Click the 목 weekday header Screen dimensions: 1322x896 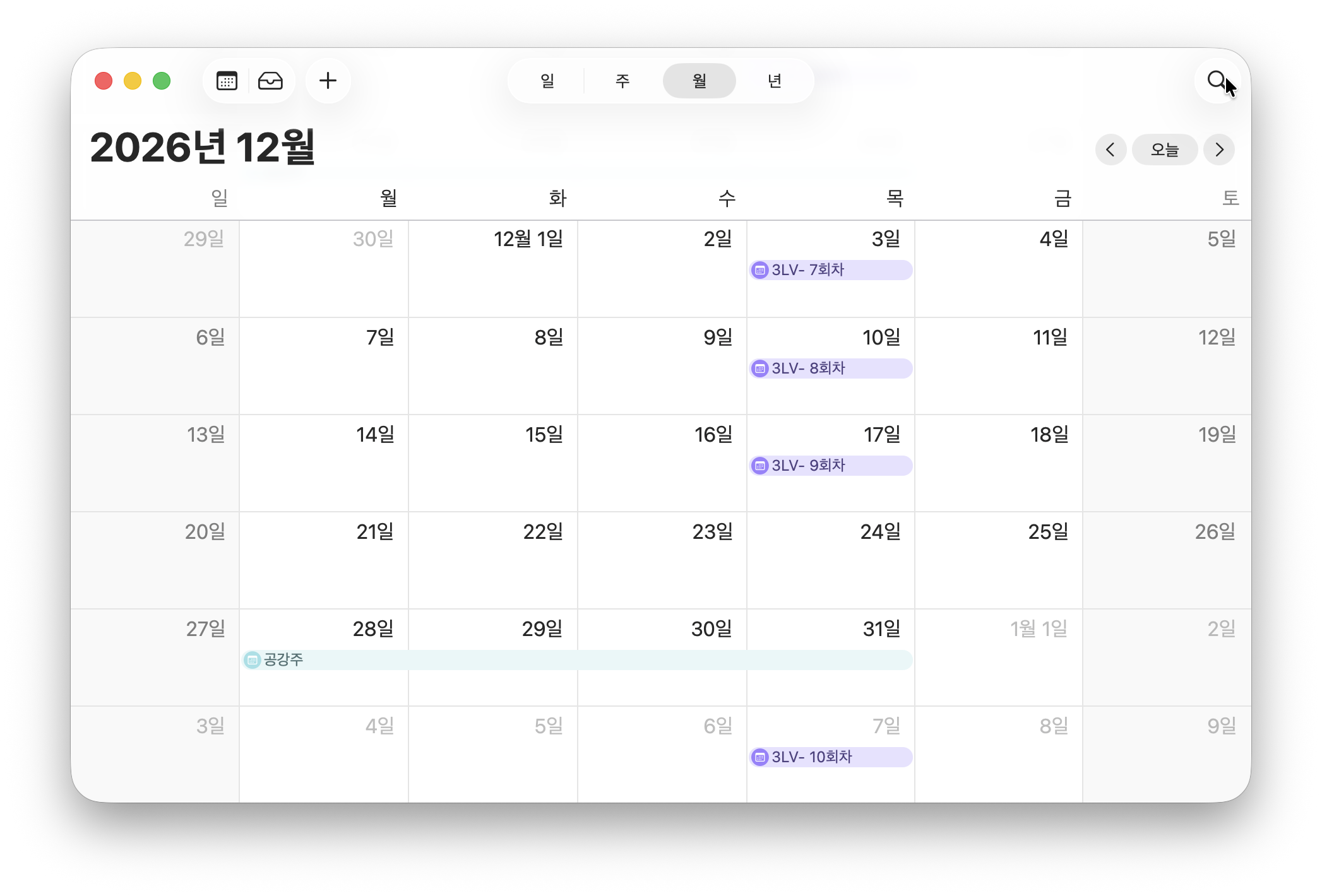pos(895,198)
